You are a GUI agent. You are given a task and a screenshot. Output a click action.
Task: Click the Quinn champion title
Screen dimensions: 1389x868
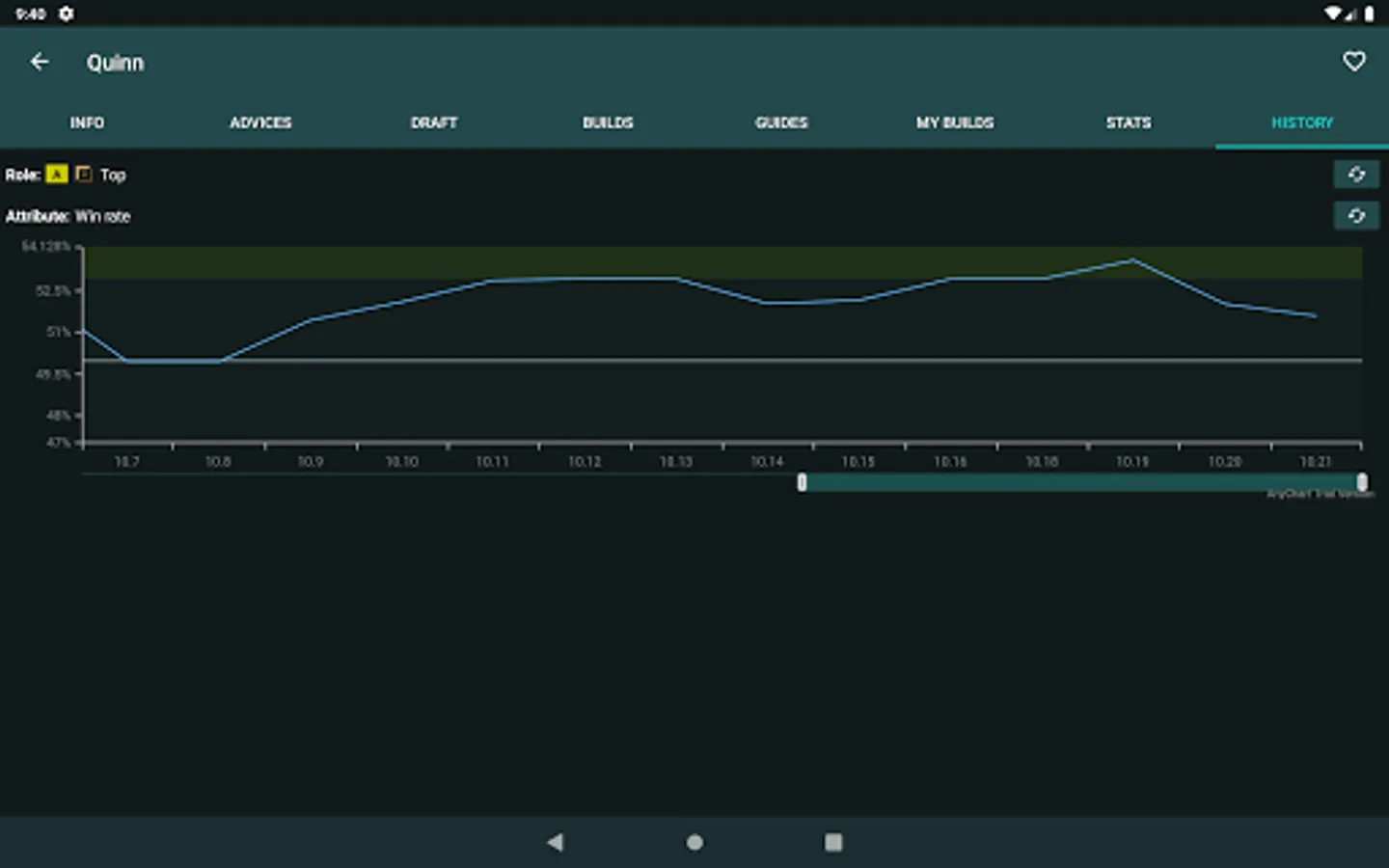tap(115, 63)
